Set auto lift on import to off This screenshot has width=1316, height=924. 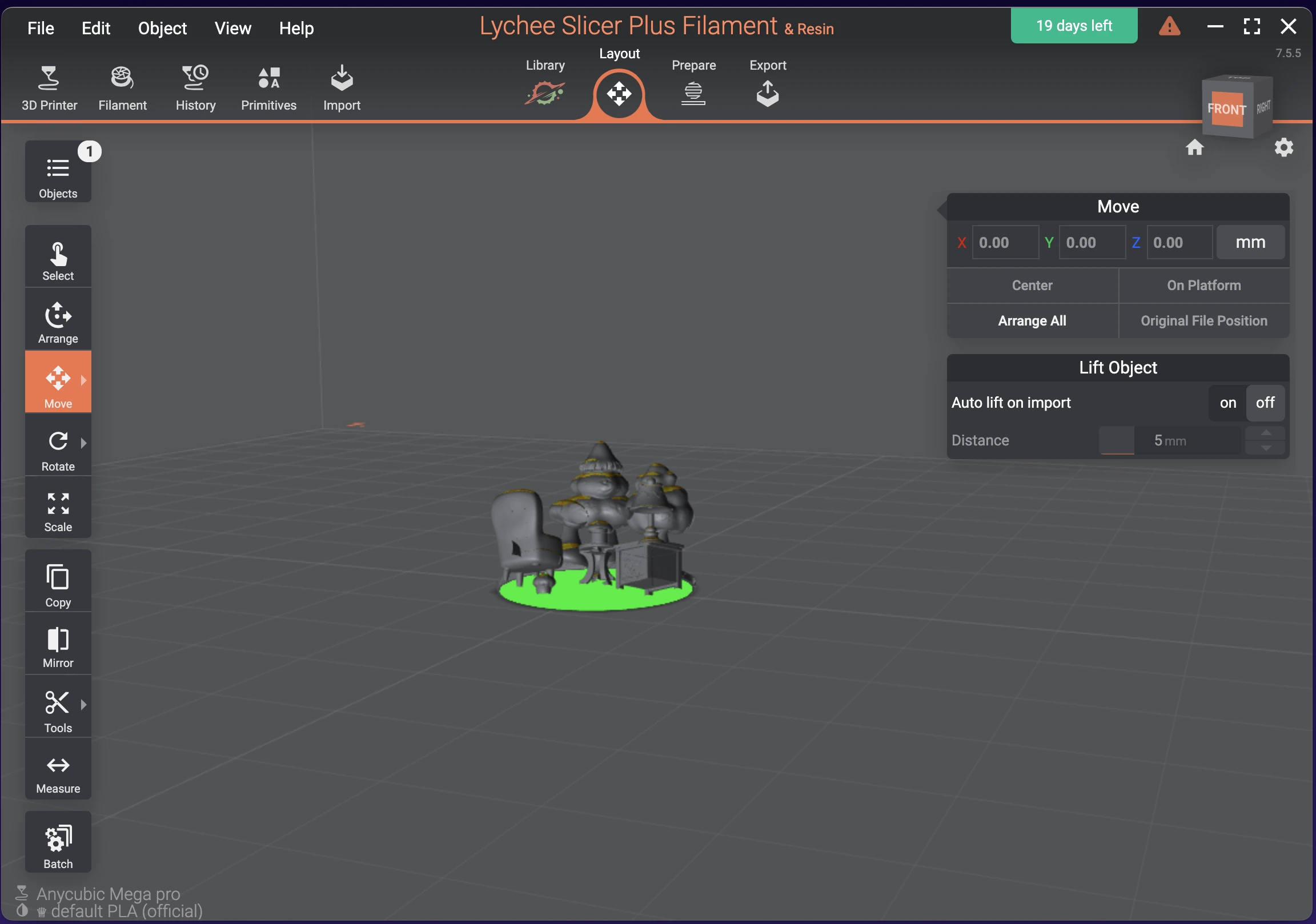[1265, 403]
